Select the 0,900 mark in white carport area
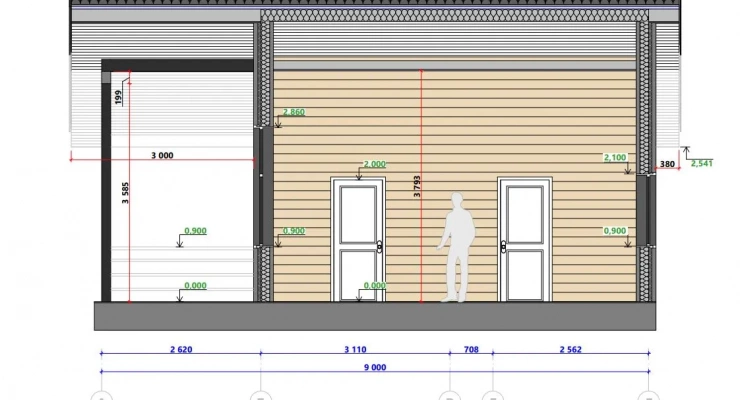740x400 pixels. tap(195, 231)
